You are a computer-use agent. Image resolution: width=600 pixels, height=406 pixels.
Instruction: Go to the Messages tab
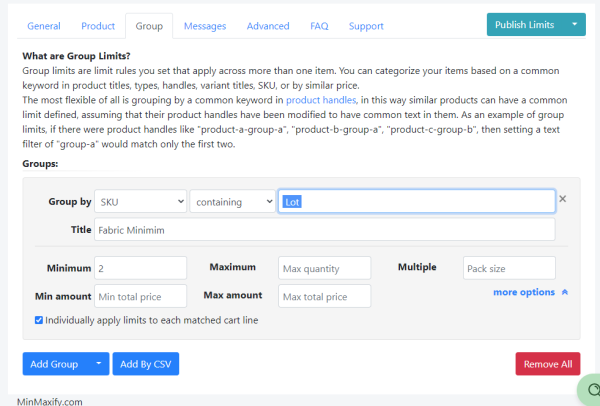(x=205, y=26)
